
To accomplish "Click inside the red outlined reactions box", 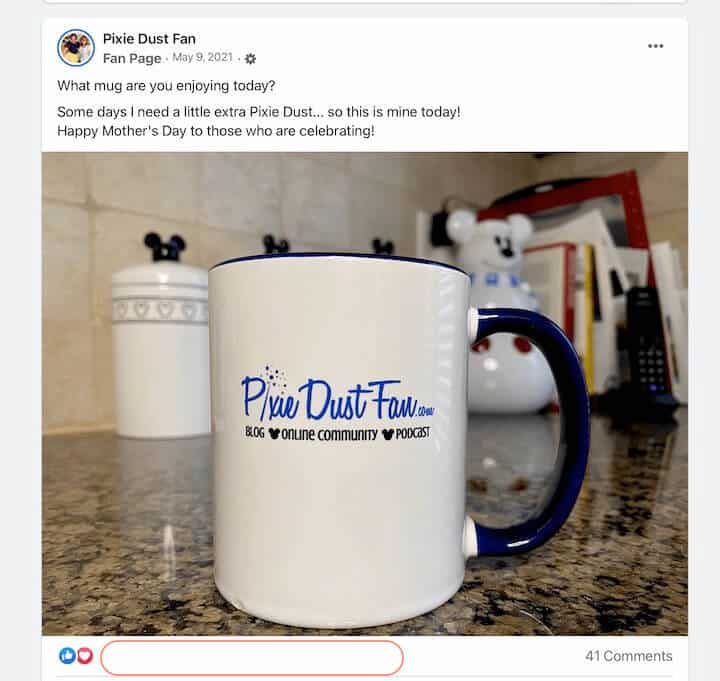I will pyautogui.click(x=252, y=658).
